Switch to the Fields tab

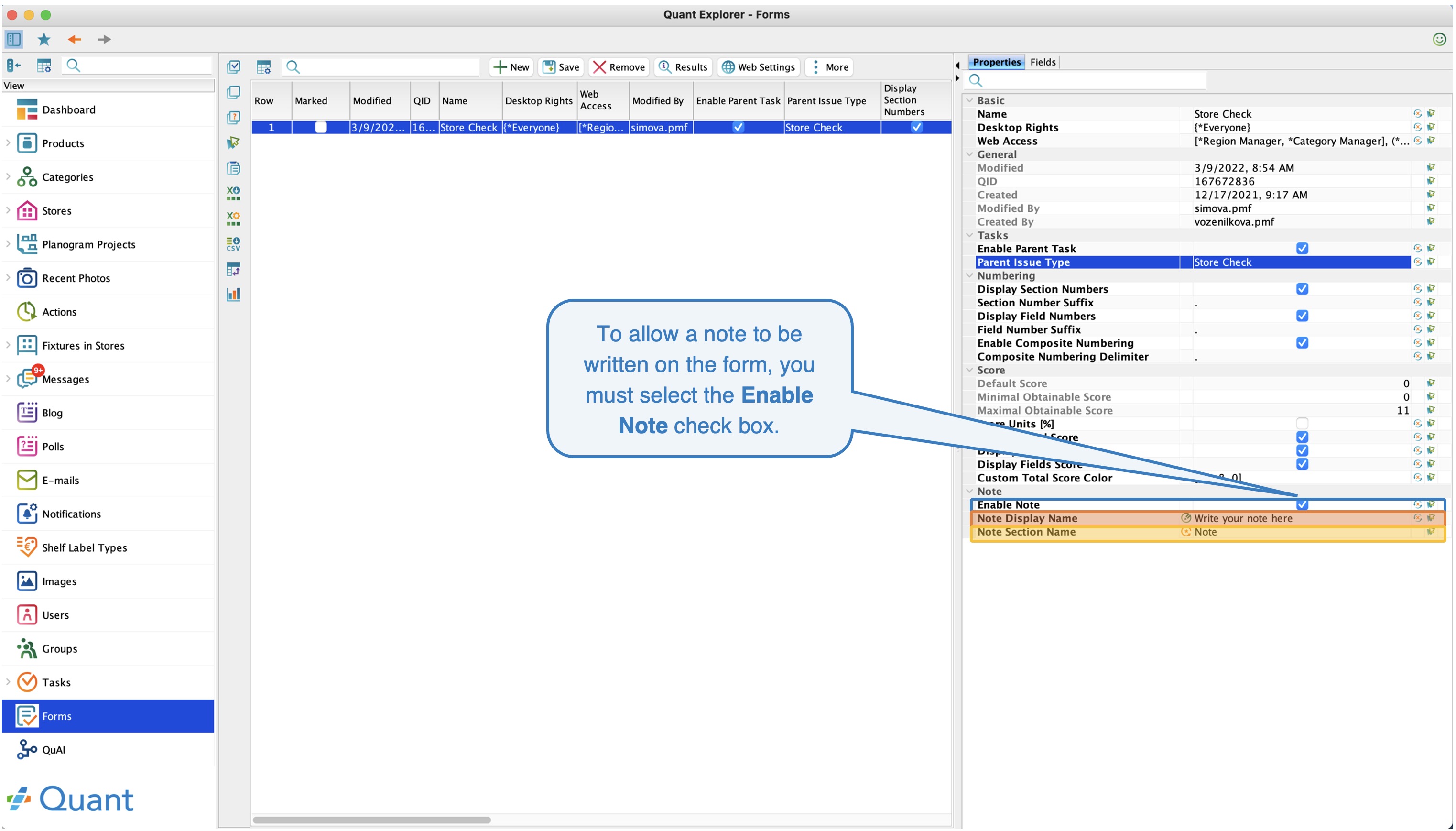[x=1043, y=62]
